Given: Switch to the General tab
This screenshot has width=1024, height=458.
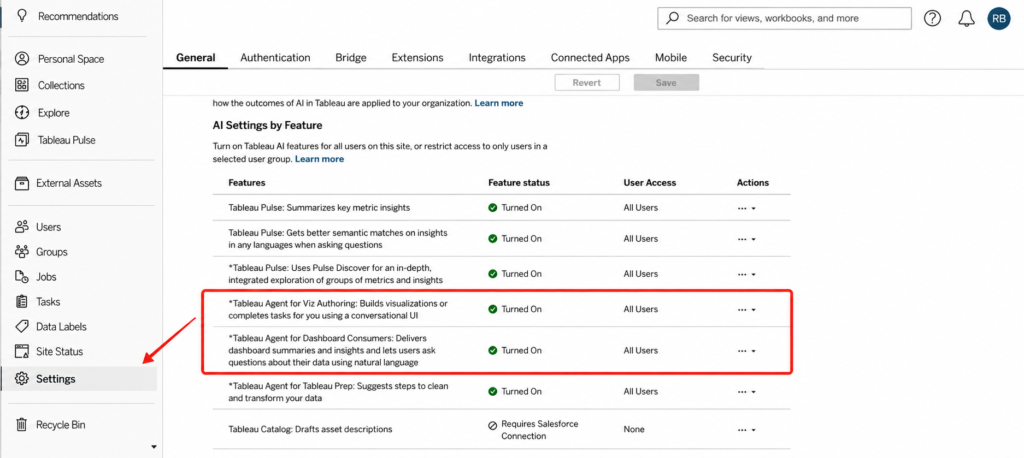Looking at the screenshot, I should (195, 57).
